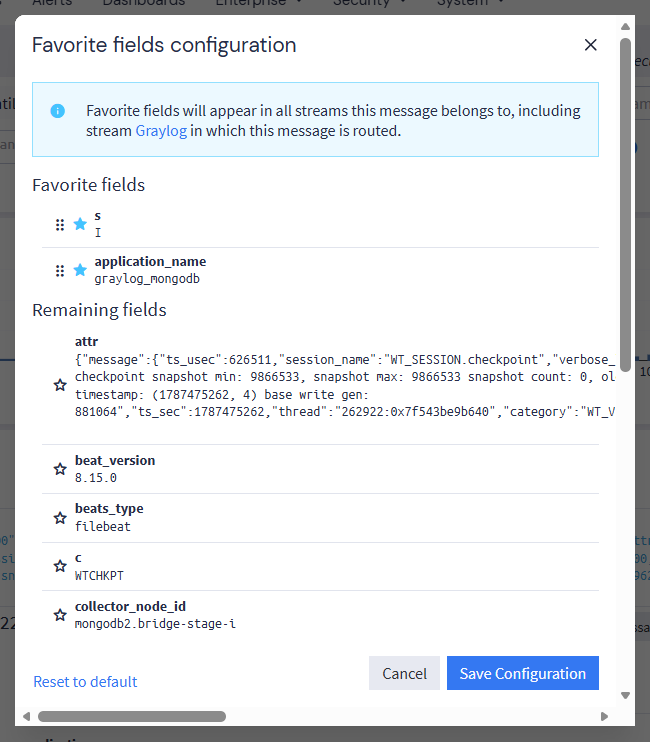Select the collector_node_id label
This screenshot has height=742, width=650.
131,606
